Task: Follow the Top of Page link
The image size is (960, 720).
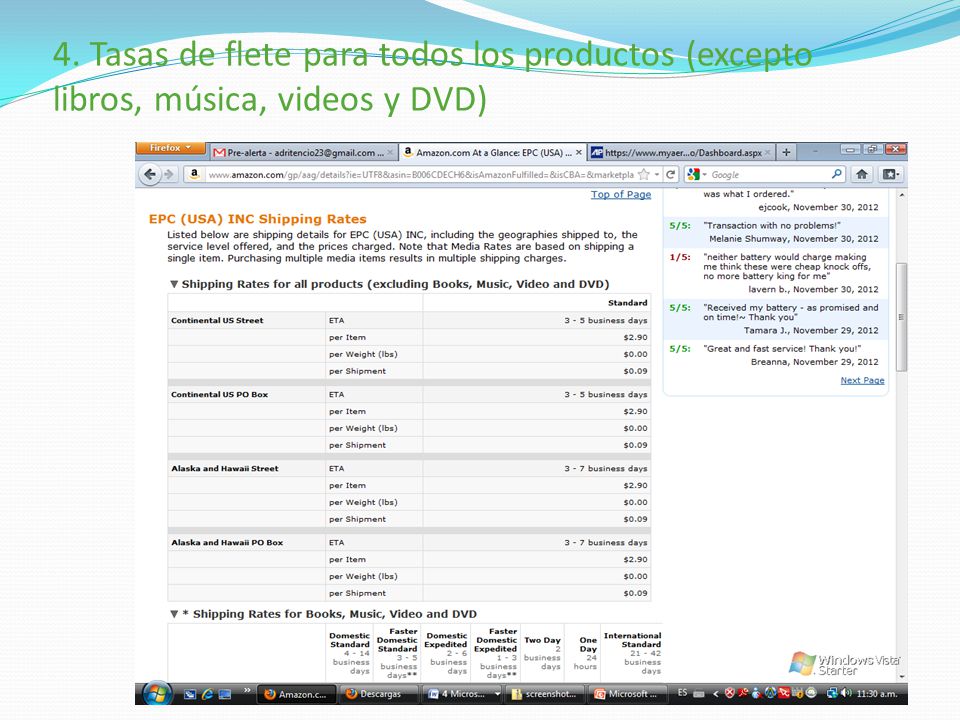Action: point(621,194)
